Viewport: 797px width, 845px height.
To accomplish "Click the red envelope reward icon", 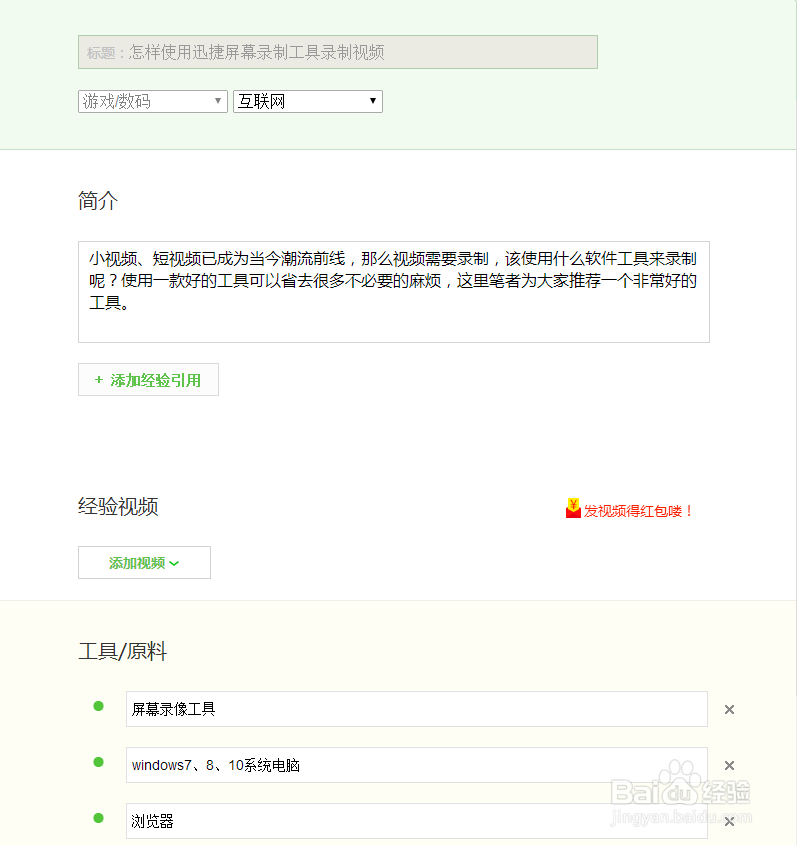I will (x=572, y=507).
